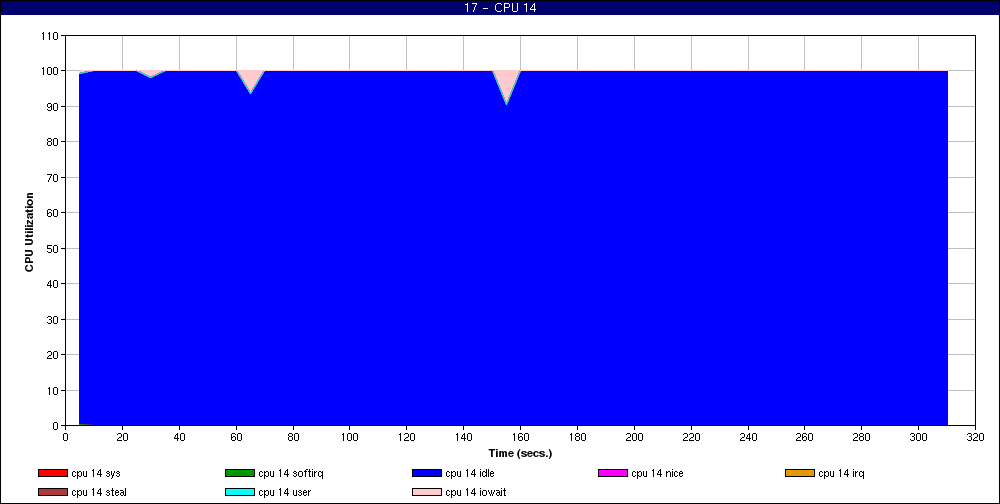Select the 'cpu 14 iowait' legend label
This screenshot has height=504, width=1000.
[x=476, y=492]
